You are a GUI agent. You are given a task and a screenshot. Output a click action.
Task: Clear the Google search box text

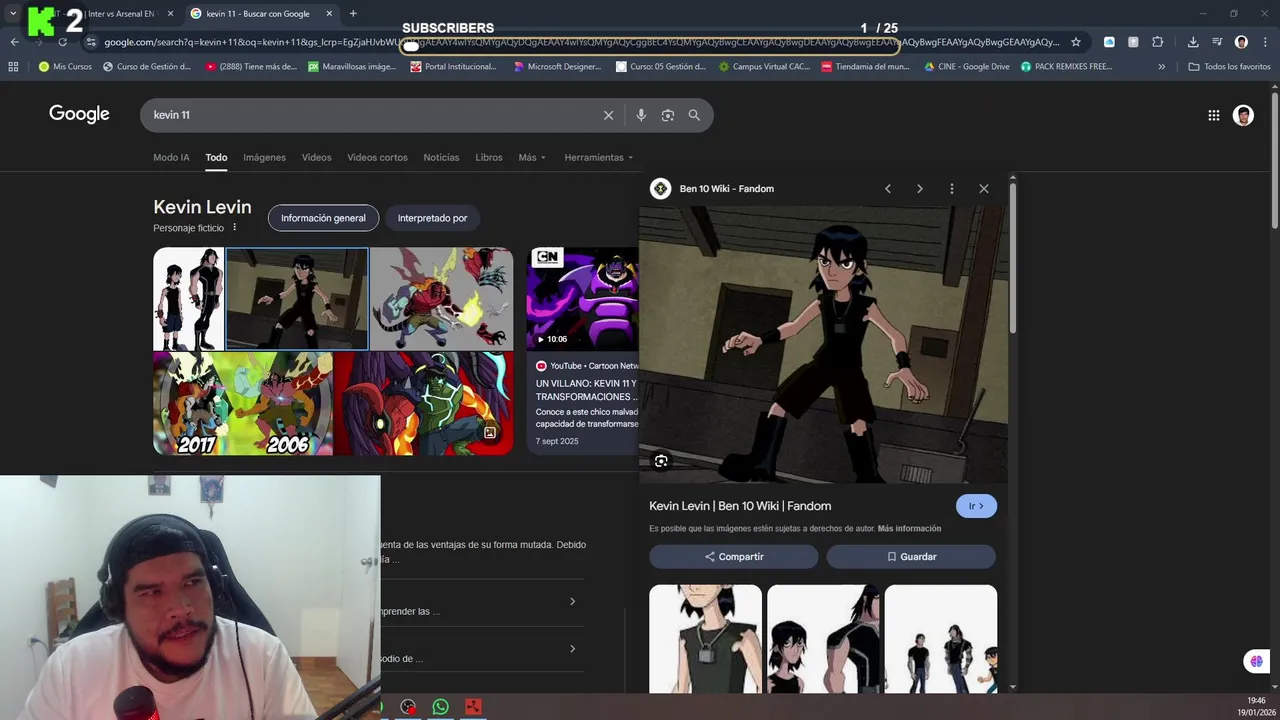point(608,115)
